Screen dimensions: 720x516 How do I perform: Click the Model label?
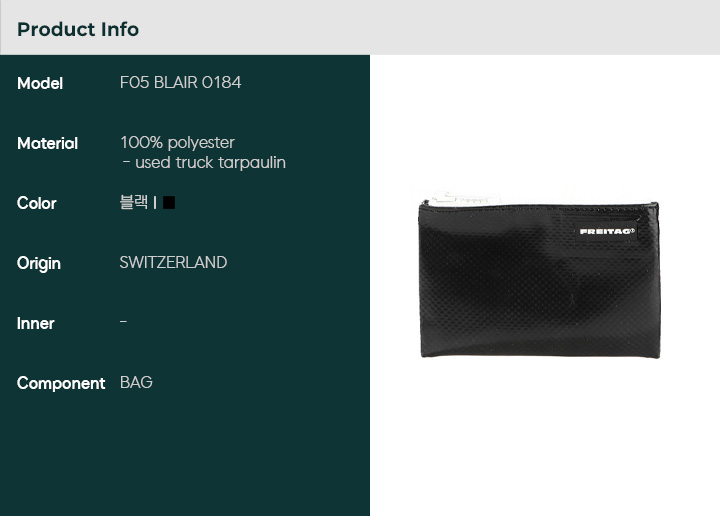pyautogui.click(x=40, y=84)
